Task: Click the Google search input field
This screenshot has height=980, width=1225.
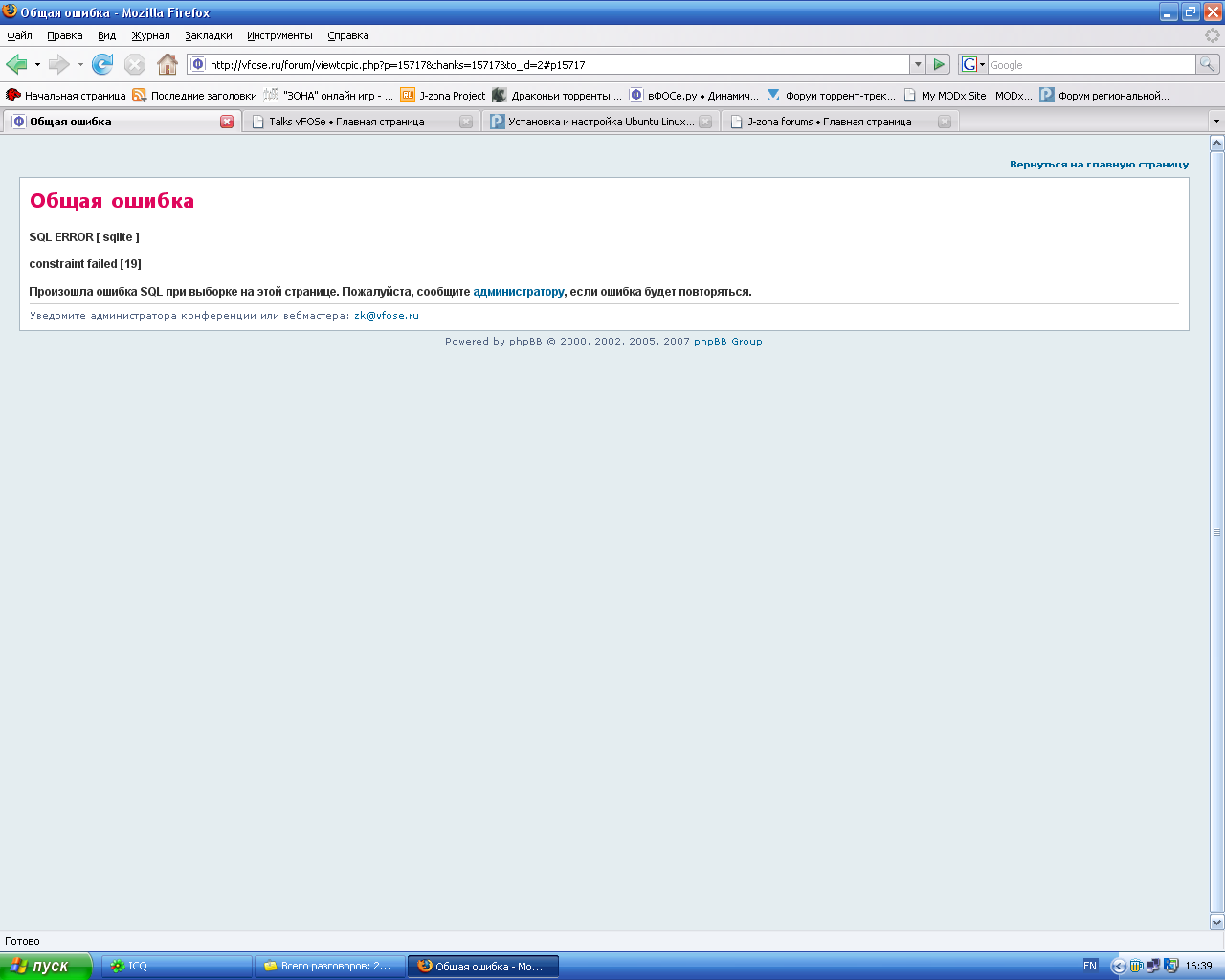Action: 1091,65
